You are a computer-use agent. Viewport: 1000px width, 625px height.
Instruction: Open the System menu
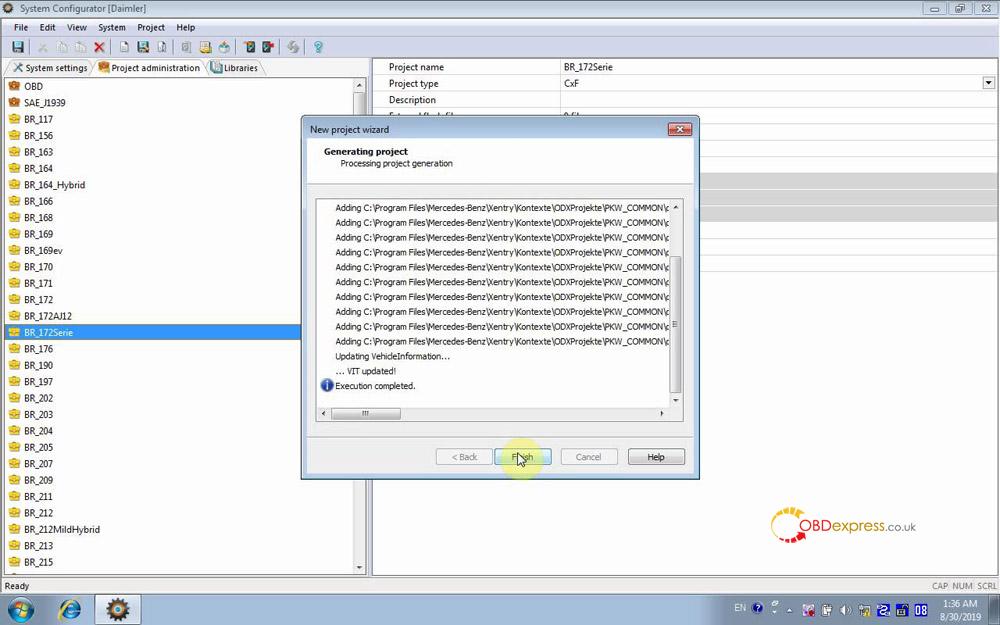pos(112,27)
